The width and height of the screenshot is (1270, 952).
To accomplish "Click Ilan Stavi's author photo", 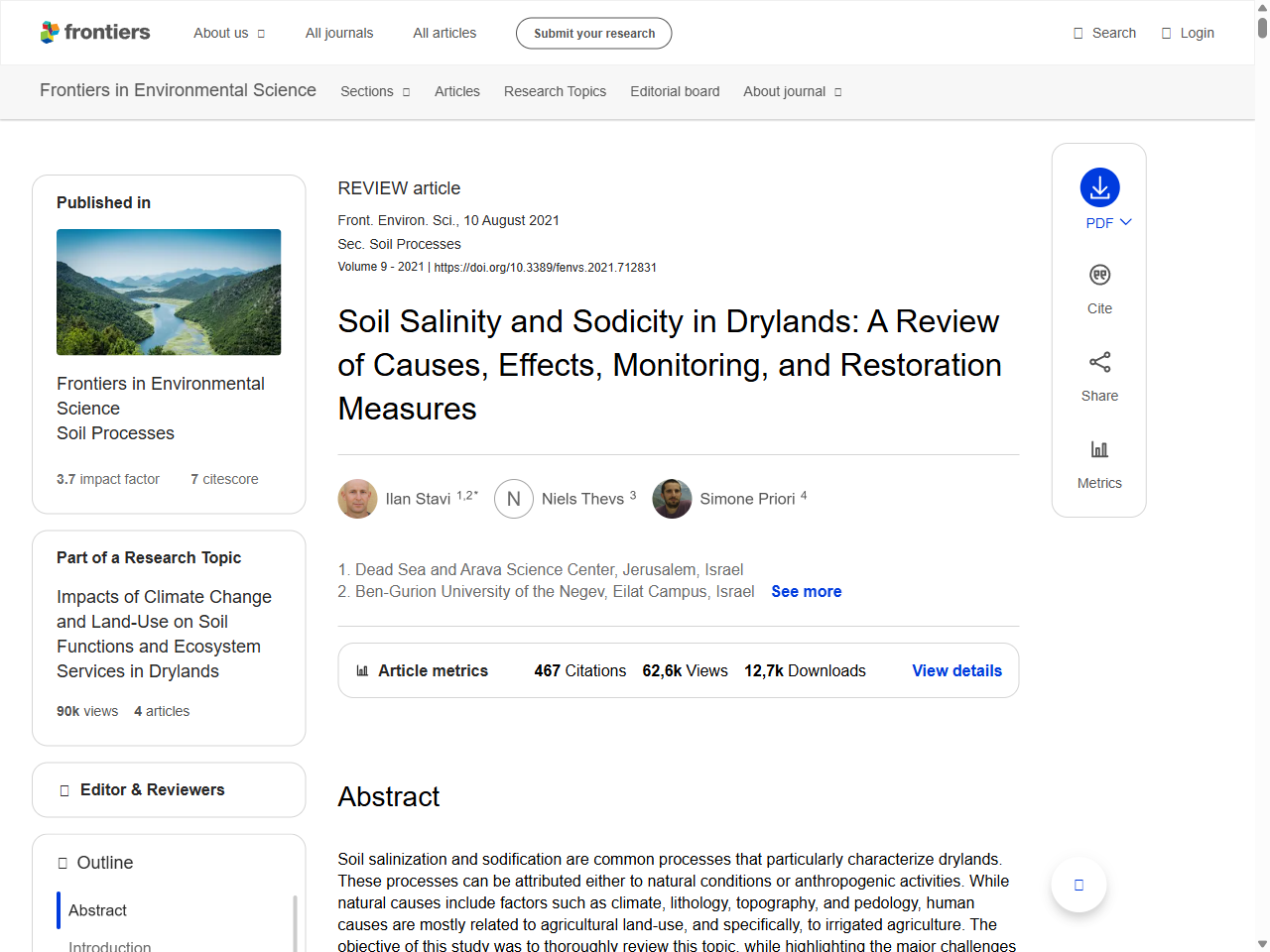I will [x=357, y=499].
